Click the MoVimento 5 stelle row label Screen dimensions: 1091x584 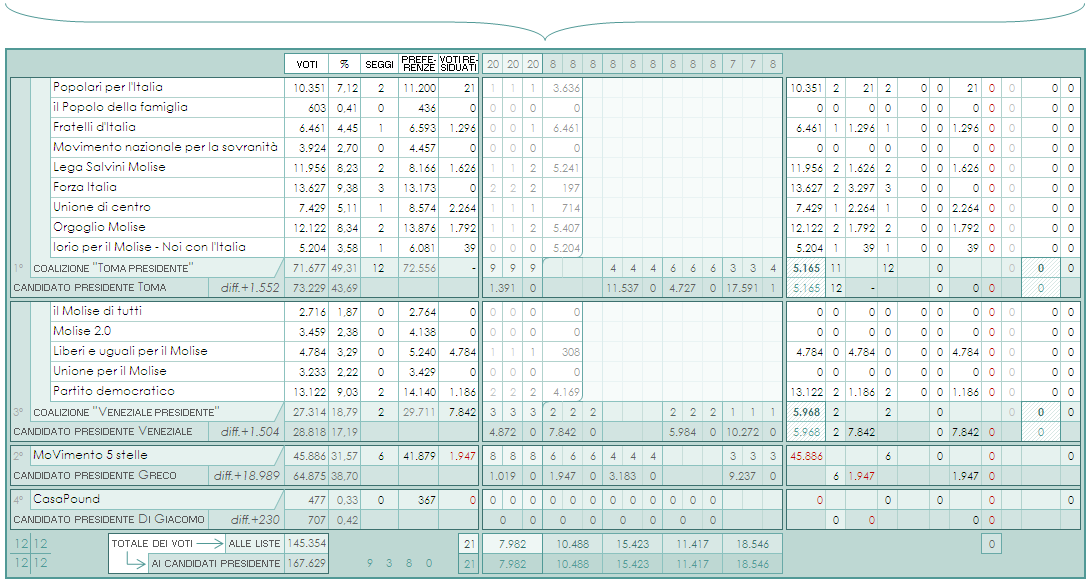[x=94, y=456]
